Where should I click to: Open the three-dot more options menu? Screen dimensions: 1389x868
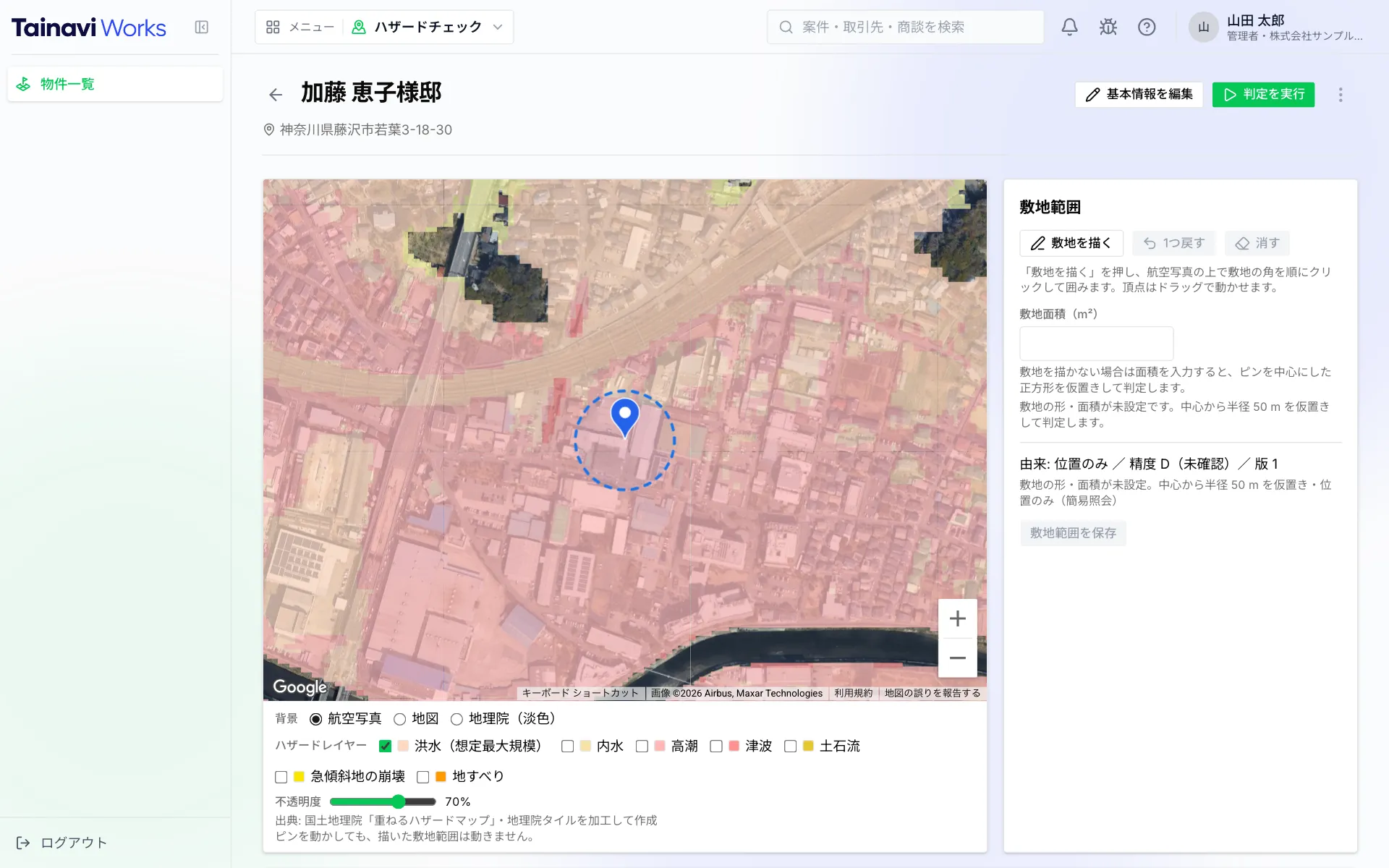(1341, 95)
